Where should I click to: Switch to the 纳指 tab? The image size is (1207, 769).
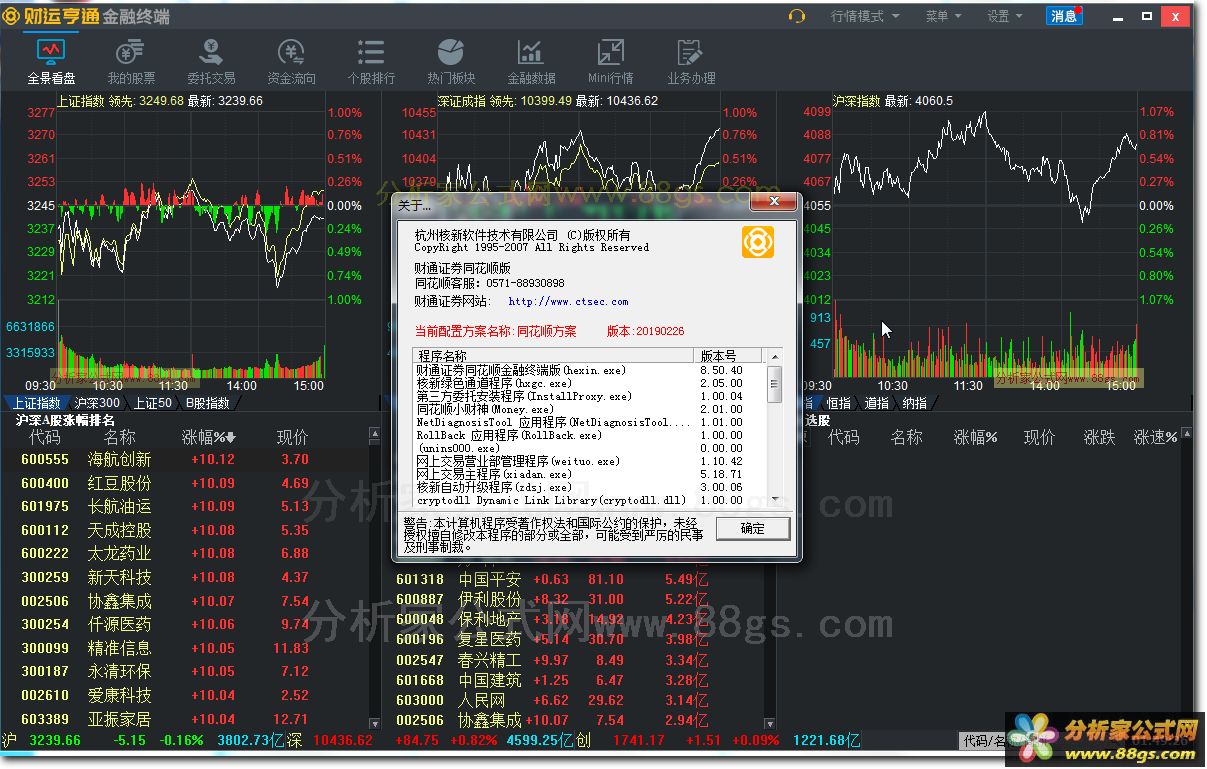tap(914, 403)
